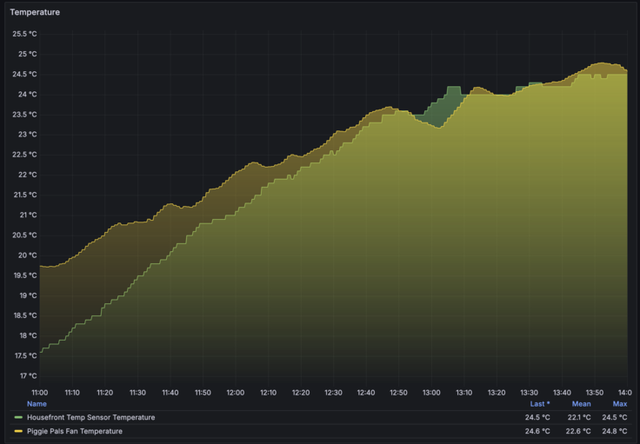Click the 17 °C label on the Y axis
The width and height of the screenshot is (640, 444).
[27, 376]
